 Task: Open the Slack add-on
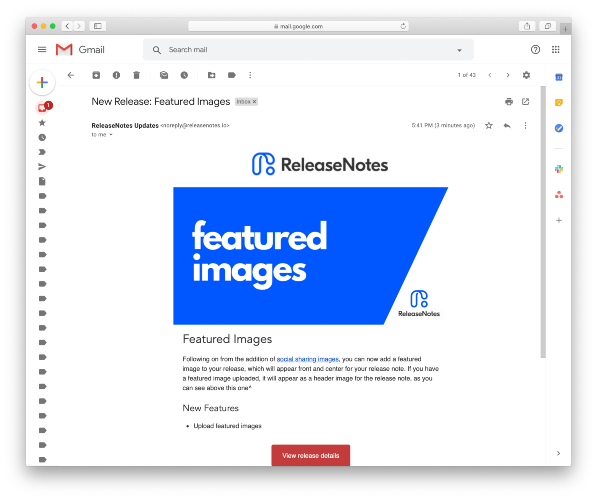pyautogui.click(x=559, y=169)
